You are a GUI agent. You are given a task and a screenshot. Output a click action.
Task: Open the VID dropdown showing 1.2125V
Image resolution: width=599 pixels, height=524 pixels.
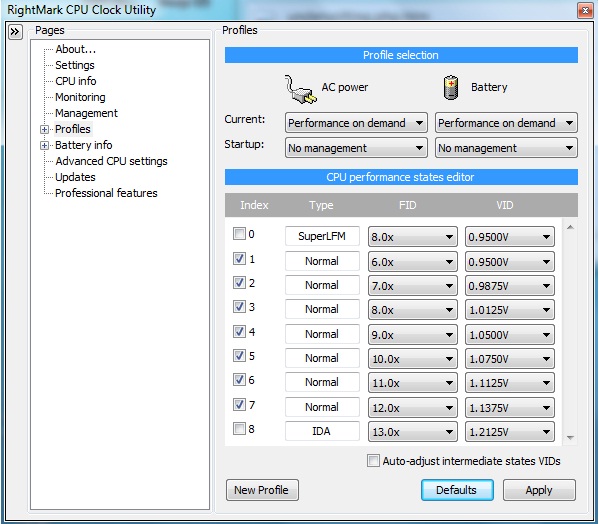click(510, 432)
